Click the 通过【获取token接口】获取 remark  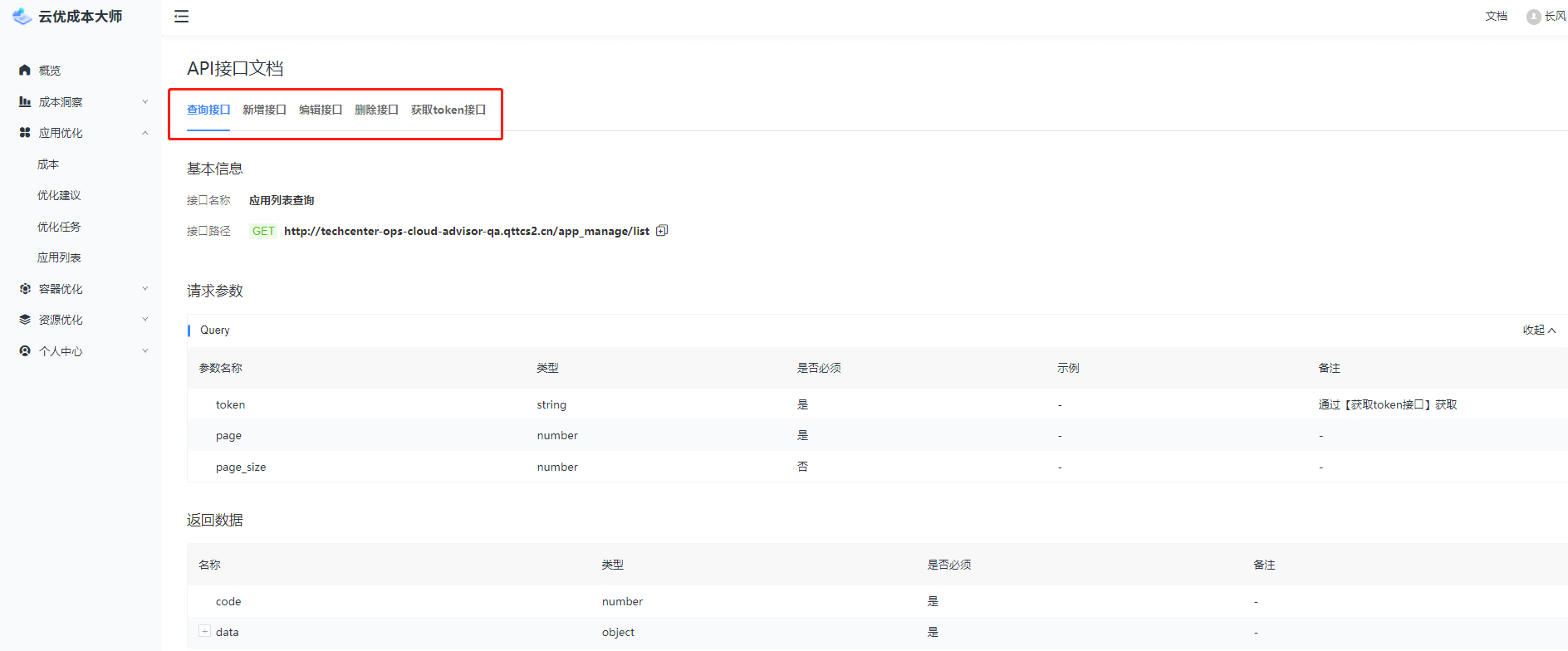click(1387, 404)
